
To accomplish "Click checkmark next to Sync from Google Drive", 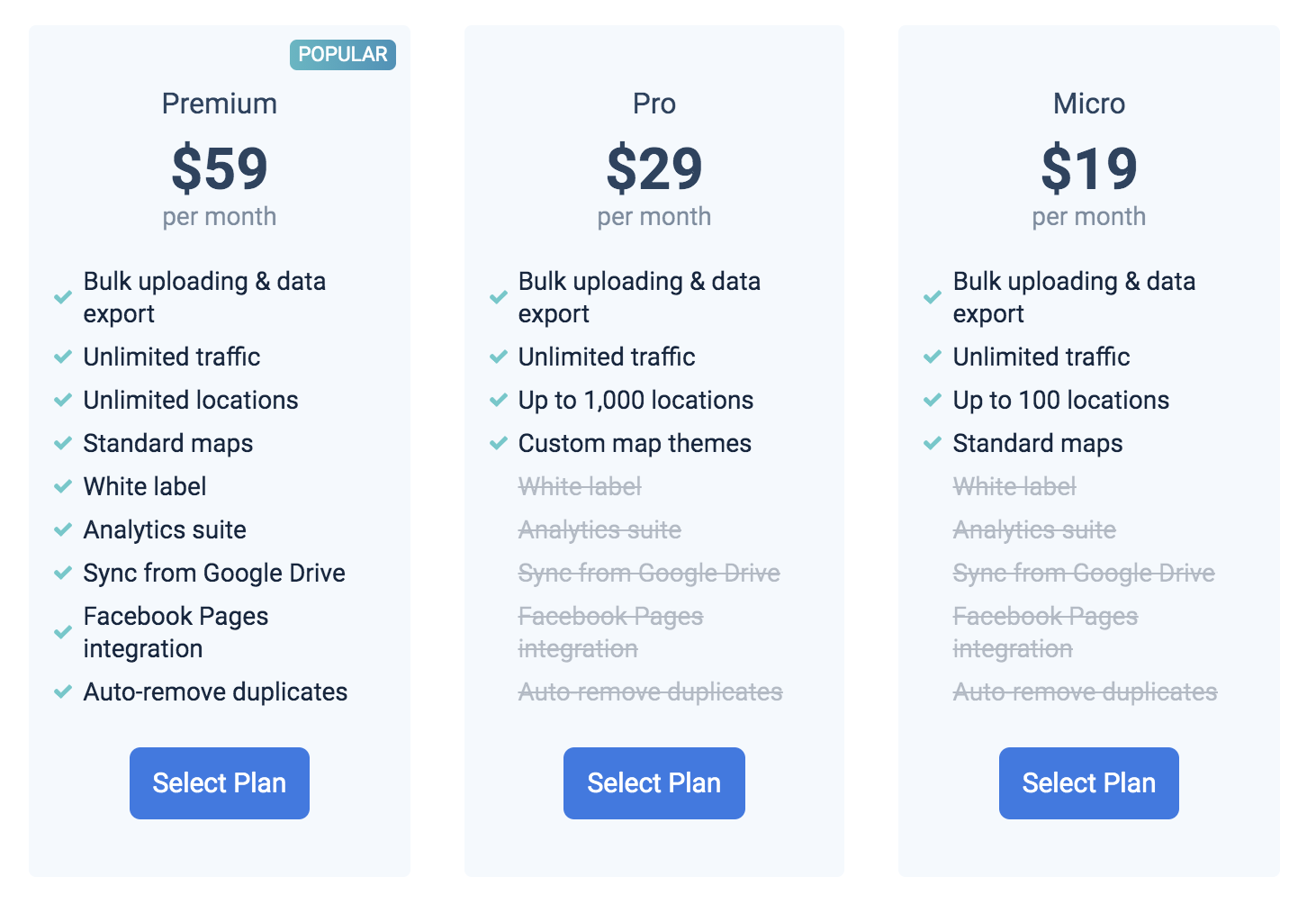I will (x=63, y=573).
